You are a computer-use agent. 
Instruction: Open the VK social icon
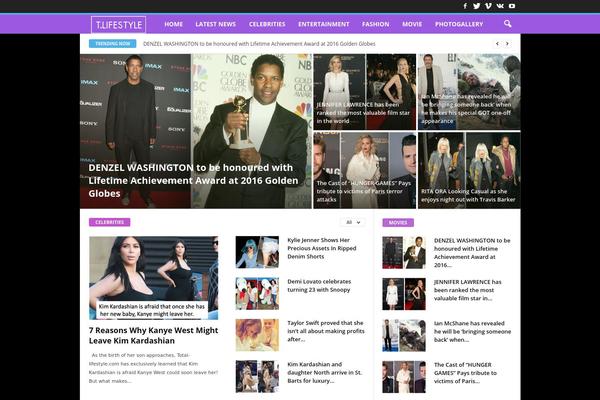click(x=500, y=6)
